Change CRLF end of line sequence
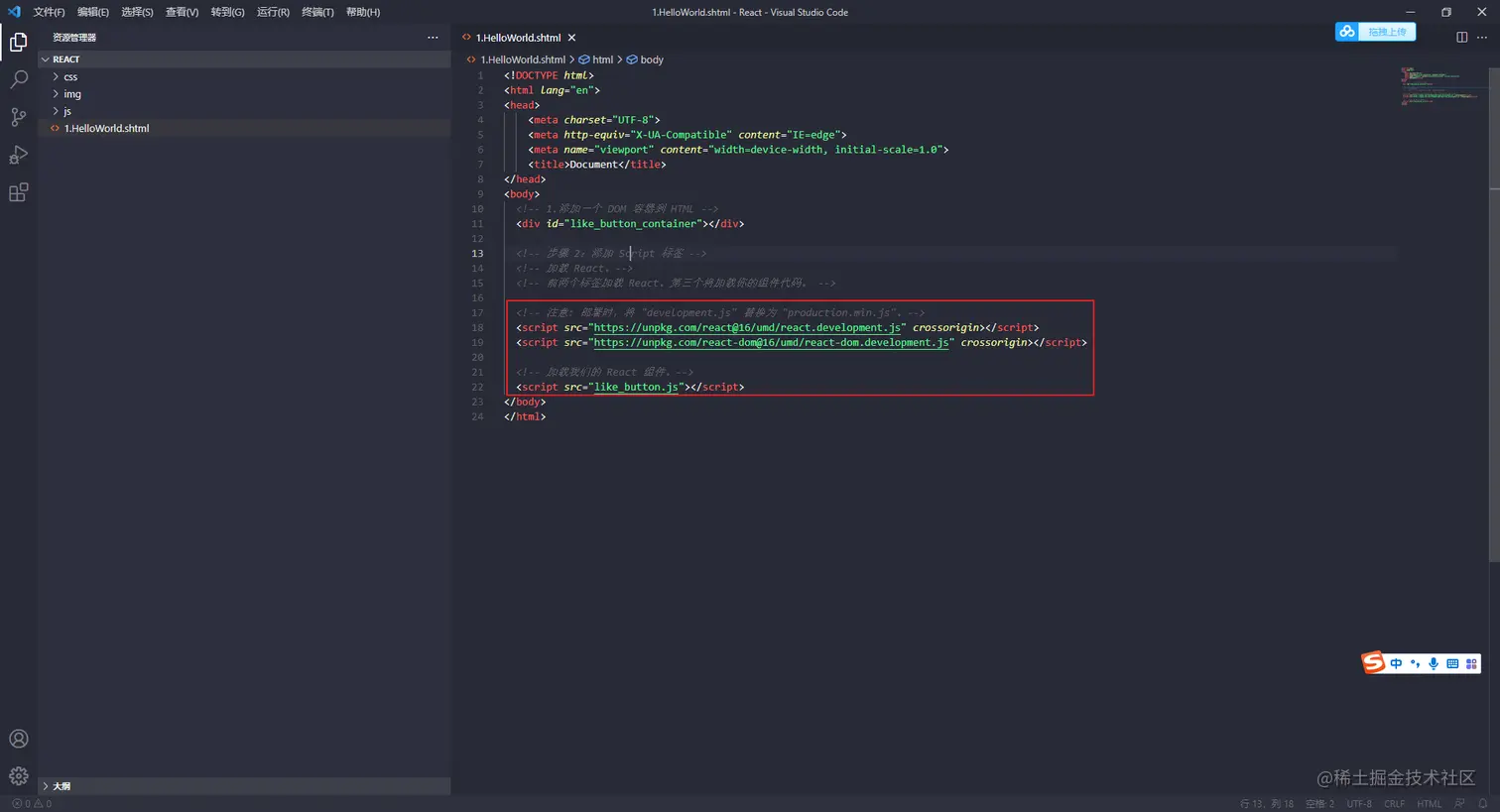The height and width of the screenshot is (812, 1500). (x=1395, y=804)
